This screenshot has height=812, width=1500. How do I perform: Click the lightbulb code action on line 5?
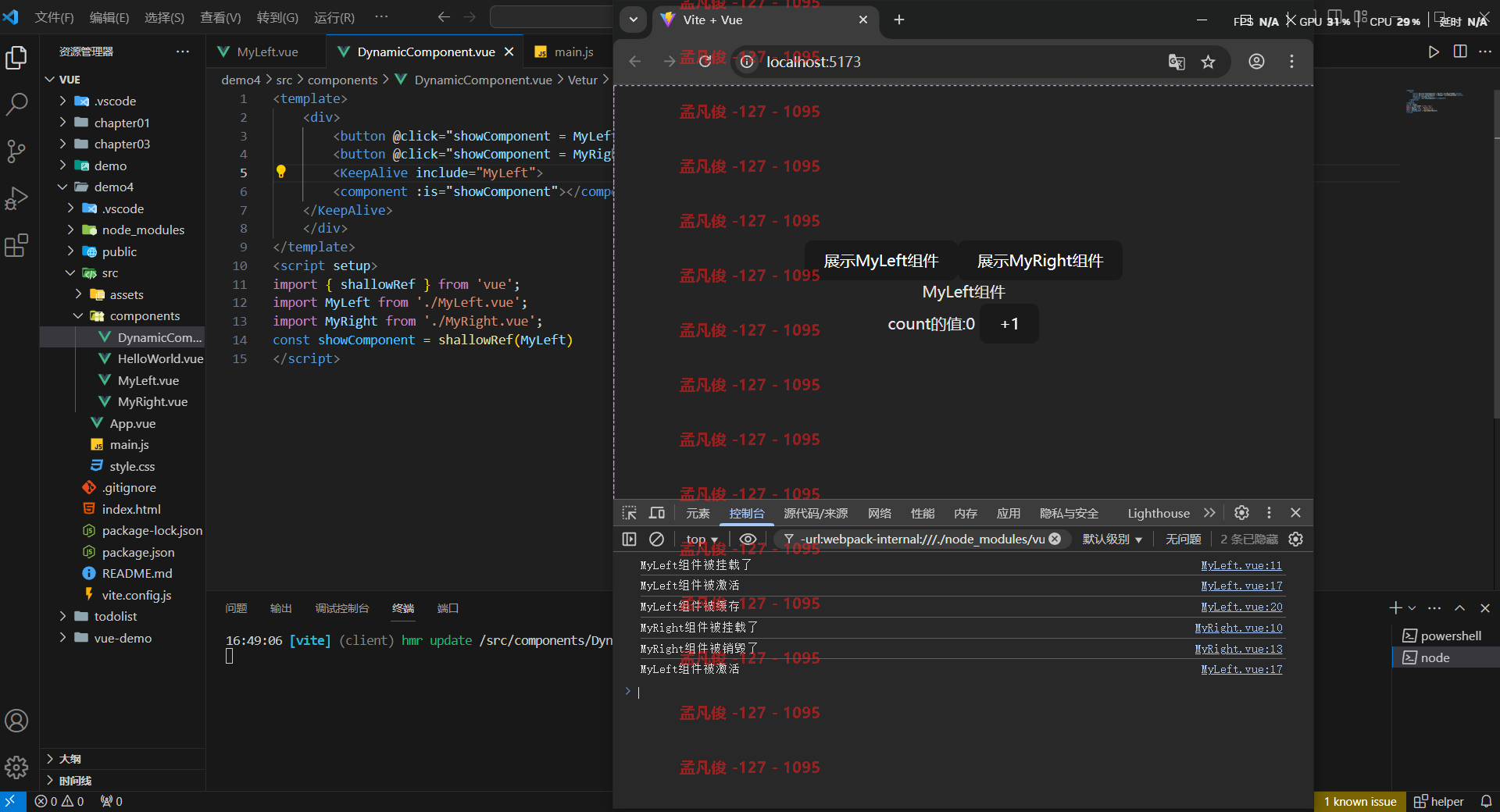[x=281, y=172]
